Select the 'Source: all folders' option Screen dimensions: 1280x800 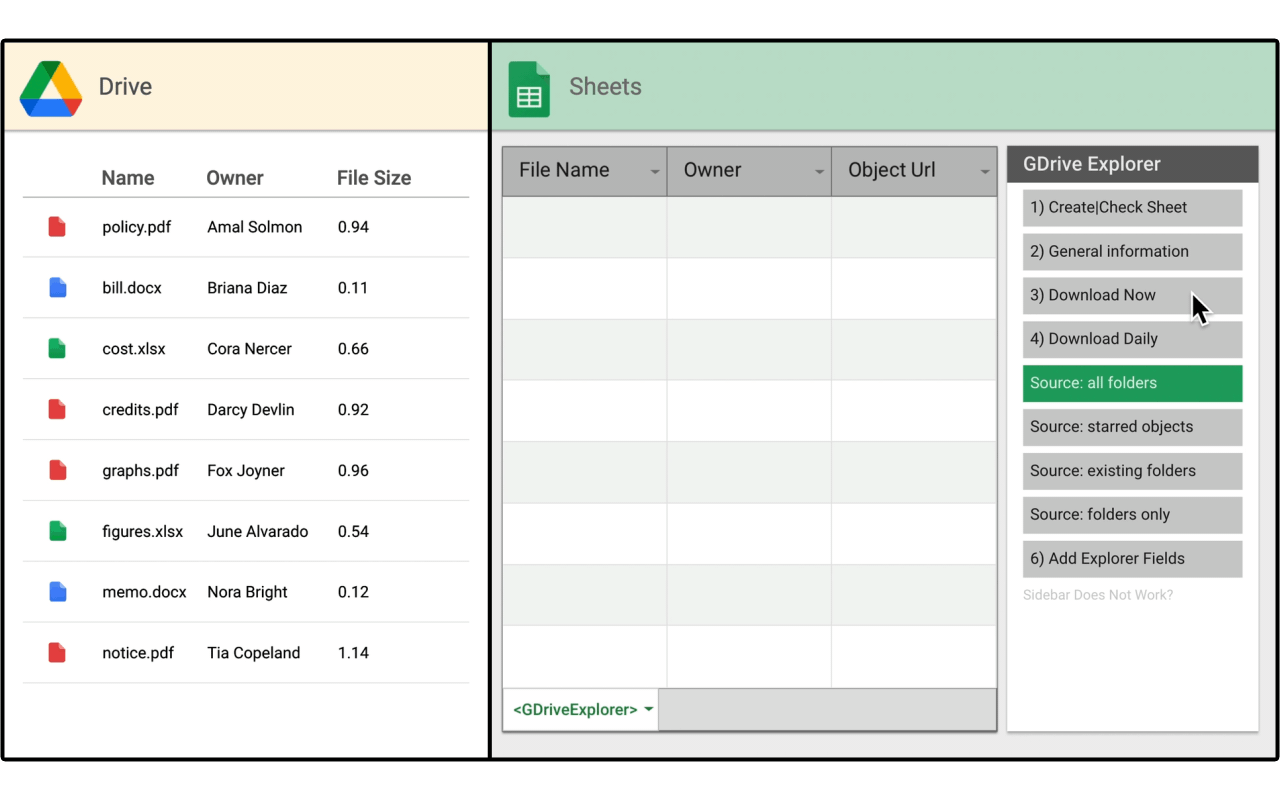(1132, 383)
